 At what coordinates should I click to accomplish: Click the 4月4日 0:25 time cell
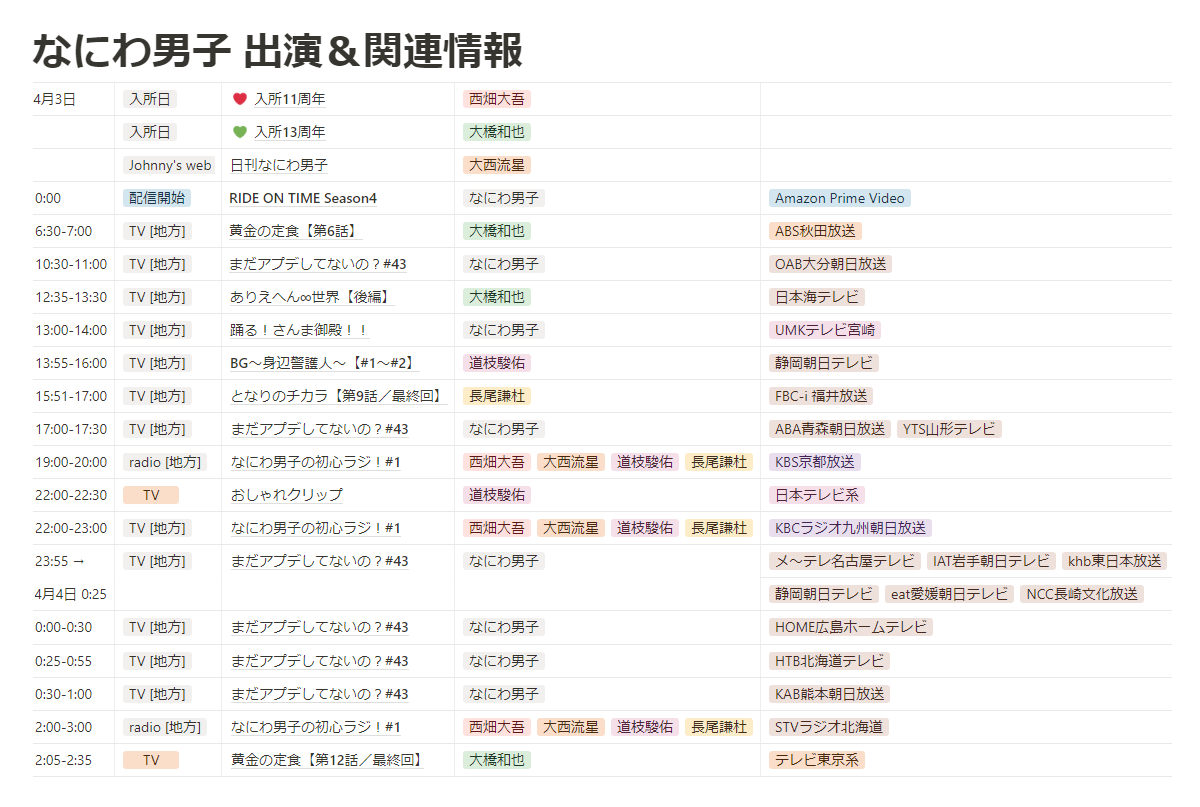pos(70,594)
